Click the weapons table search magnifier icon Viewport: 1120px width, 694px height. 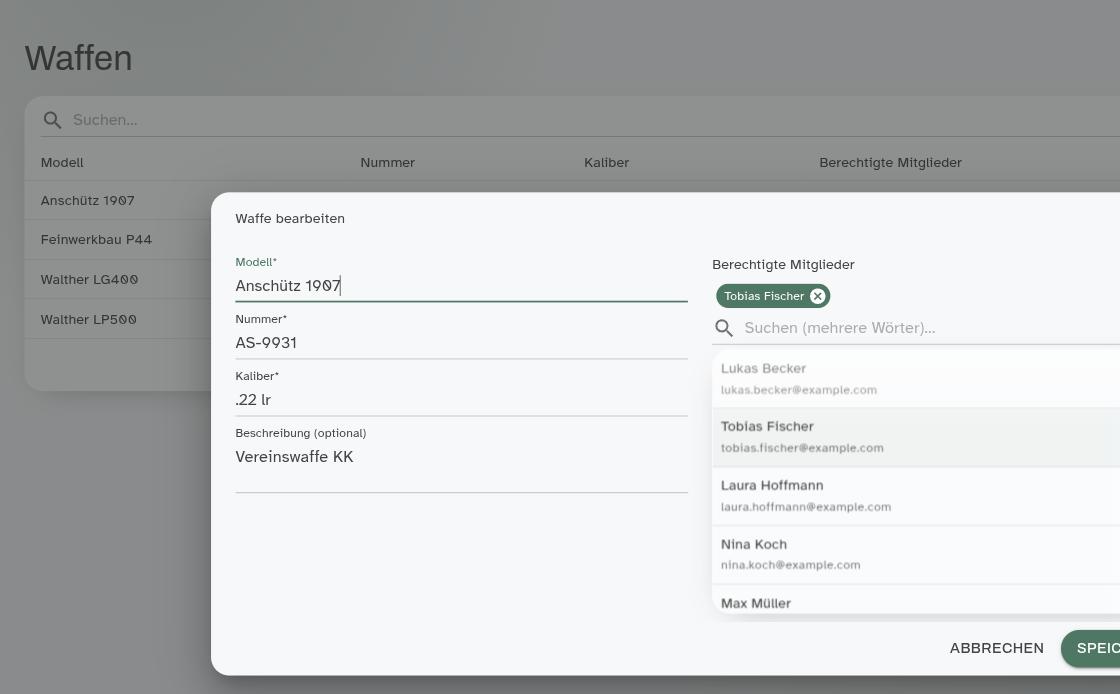click(x=52, y=120)
